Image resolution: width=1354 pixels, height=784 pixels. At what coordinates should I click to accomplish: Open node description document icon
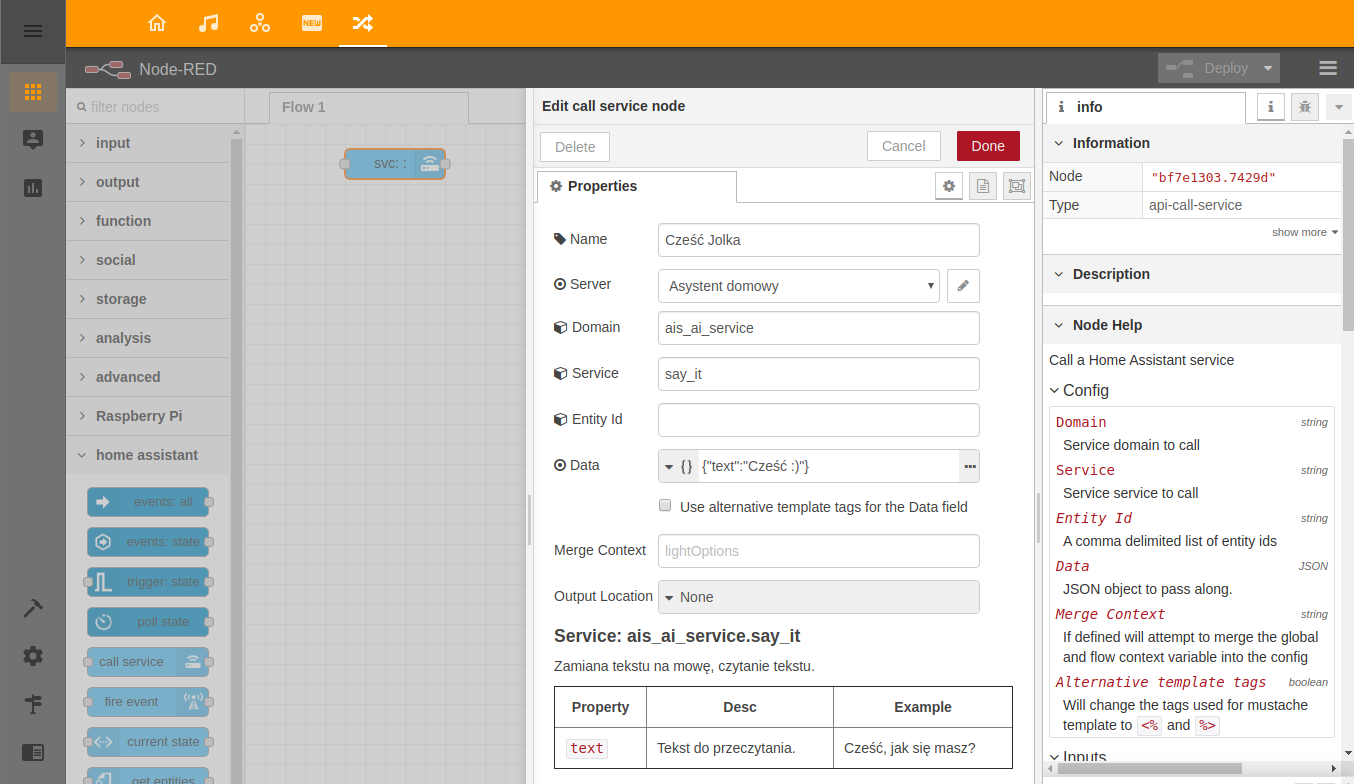pyautogui.click(x=983, y=186)
